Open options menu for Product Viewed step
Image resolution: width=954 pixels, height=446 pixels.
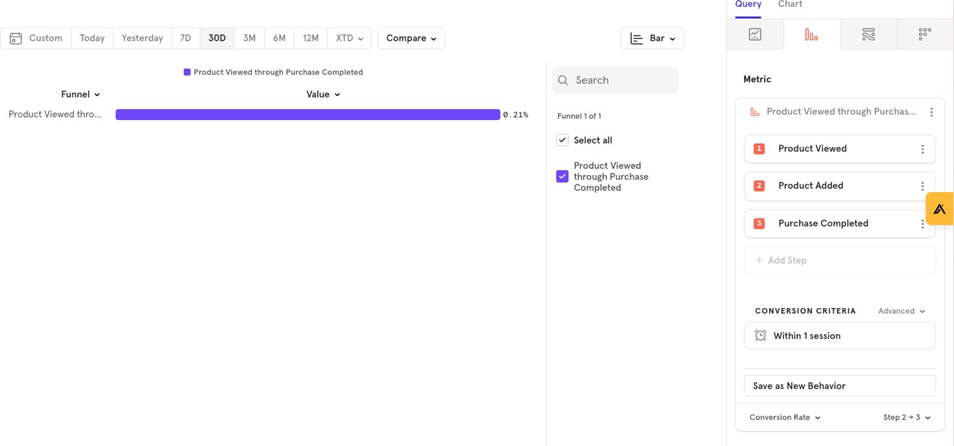click(x=922, y=149)
